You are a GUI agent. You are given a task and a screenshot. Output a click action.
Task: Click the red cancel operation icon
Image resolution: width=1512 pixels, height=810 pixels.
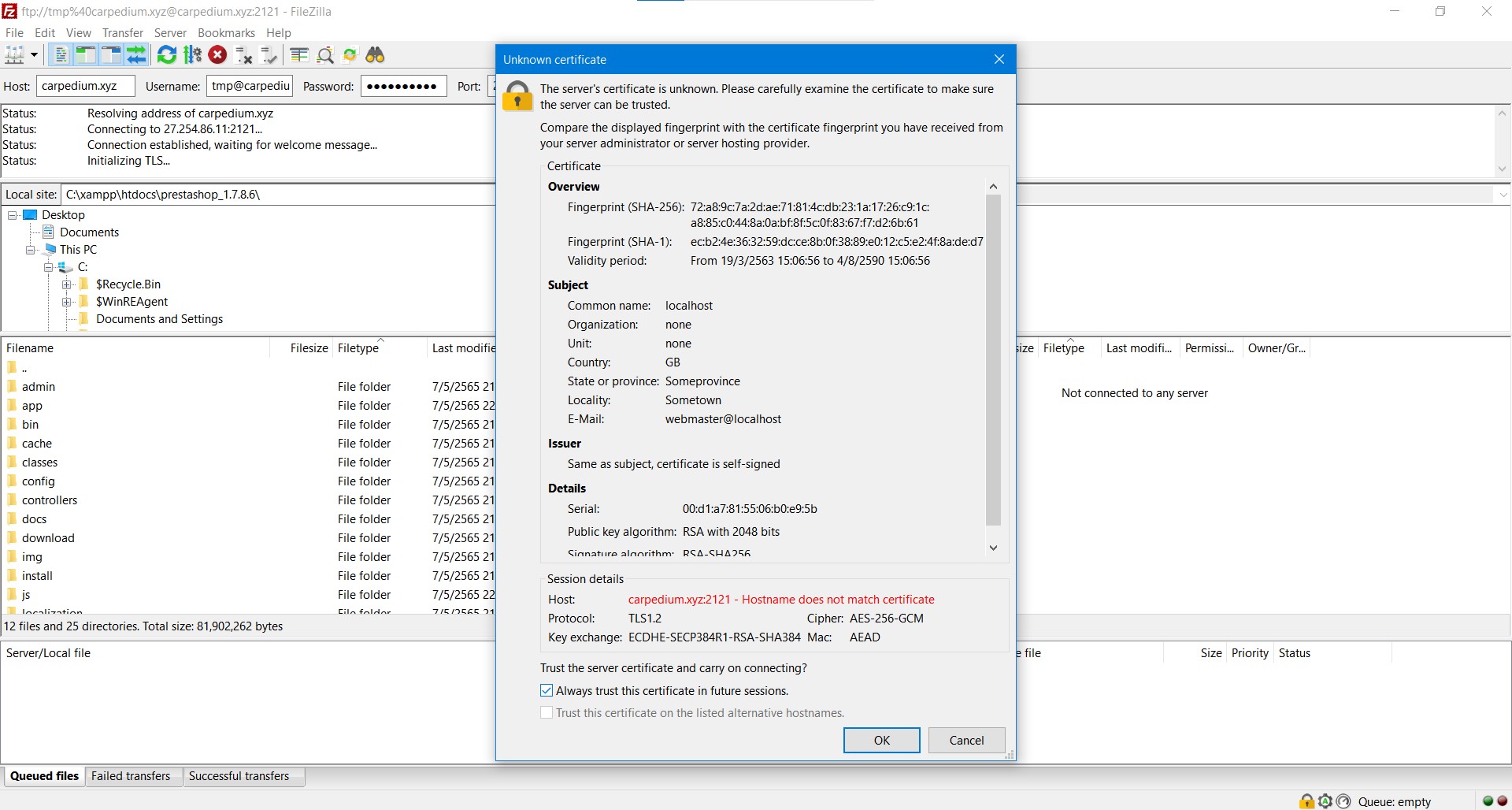(218, 55)
